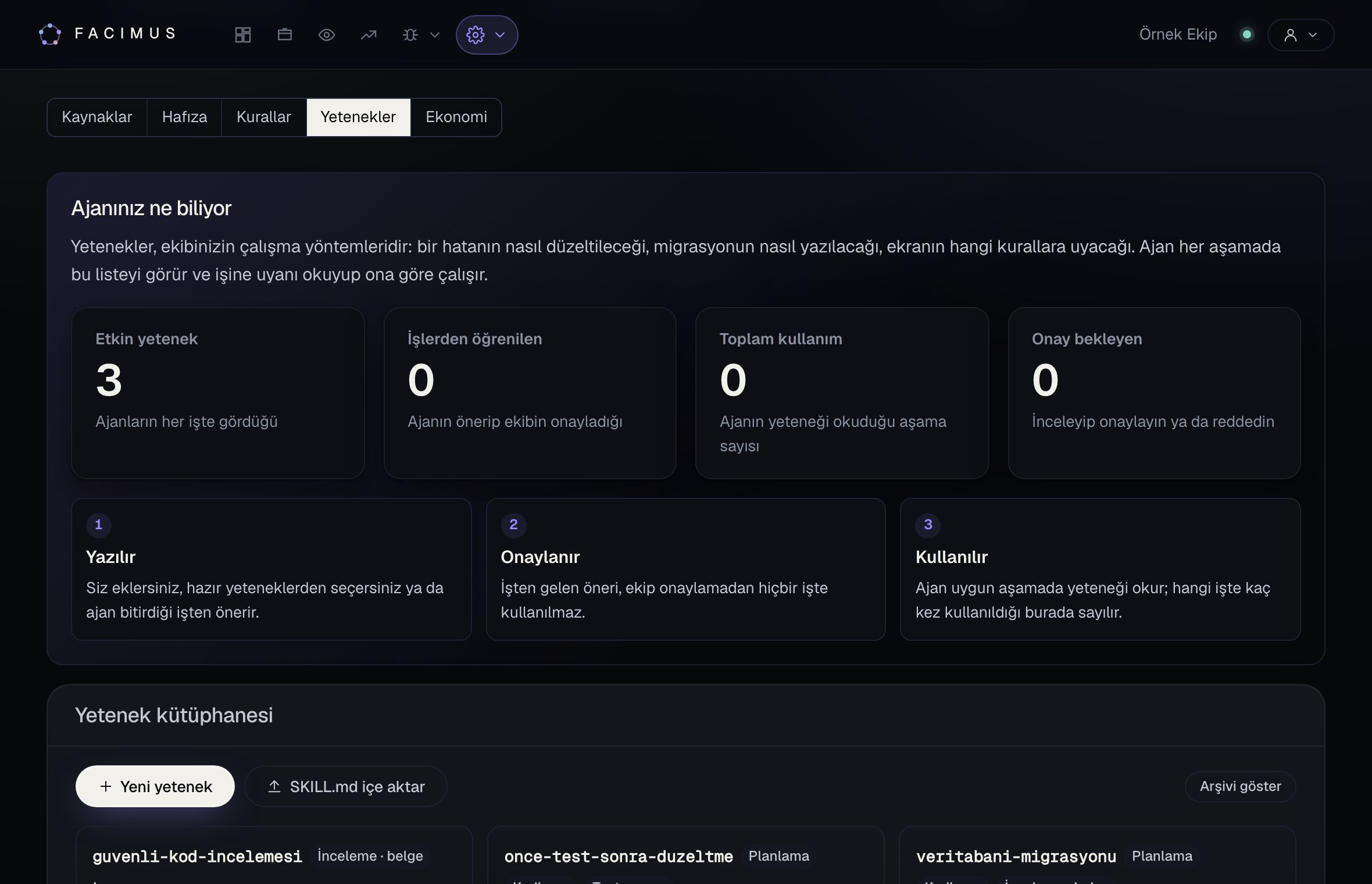Click the İşlerden öğrenilen stat card

530,393
